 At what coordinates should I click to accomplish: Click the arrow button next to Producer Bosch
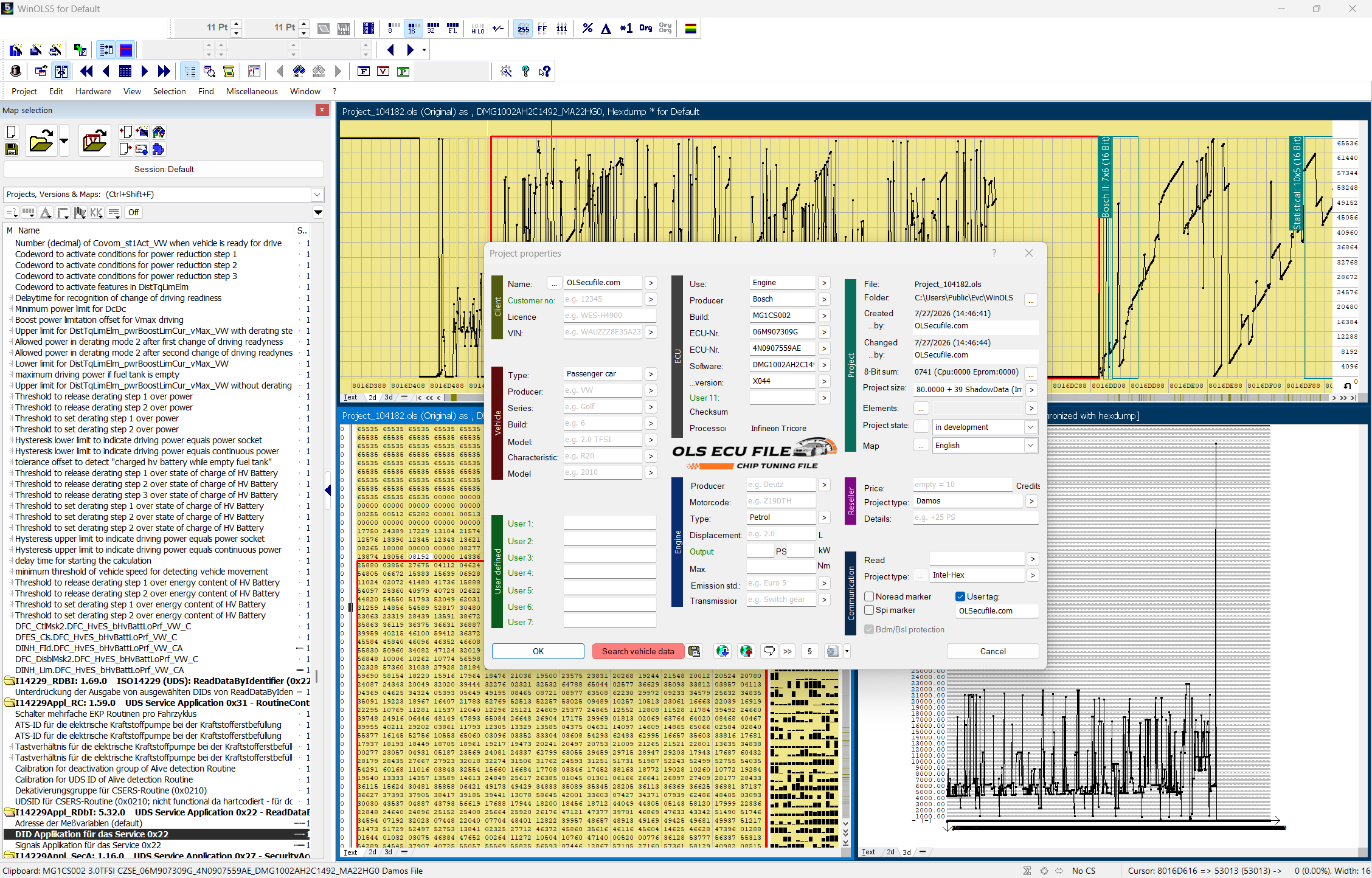point(824,299)
